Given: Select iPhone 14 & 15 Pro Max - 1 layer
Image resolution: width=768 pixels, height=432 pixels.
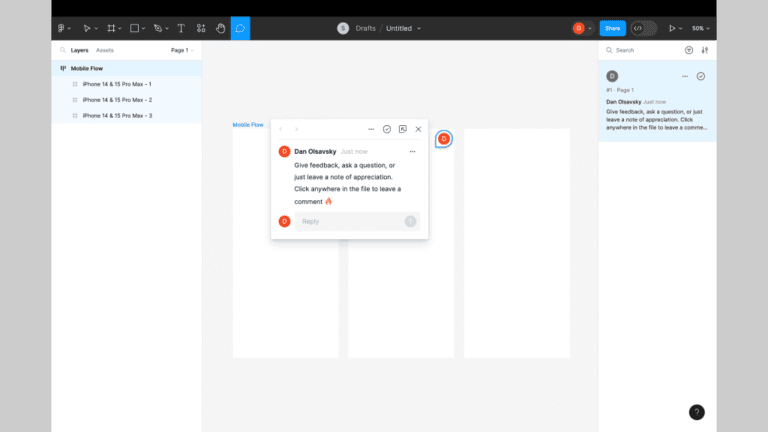Looking at the screenshot, I should point(126,84).
